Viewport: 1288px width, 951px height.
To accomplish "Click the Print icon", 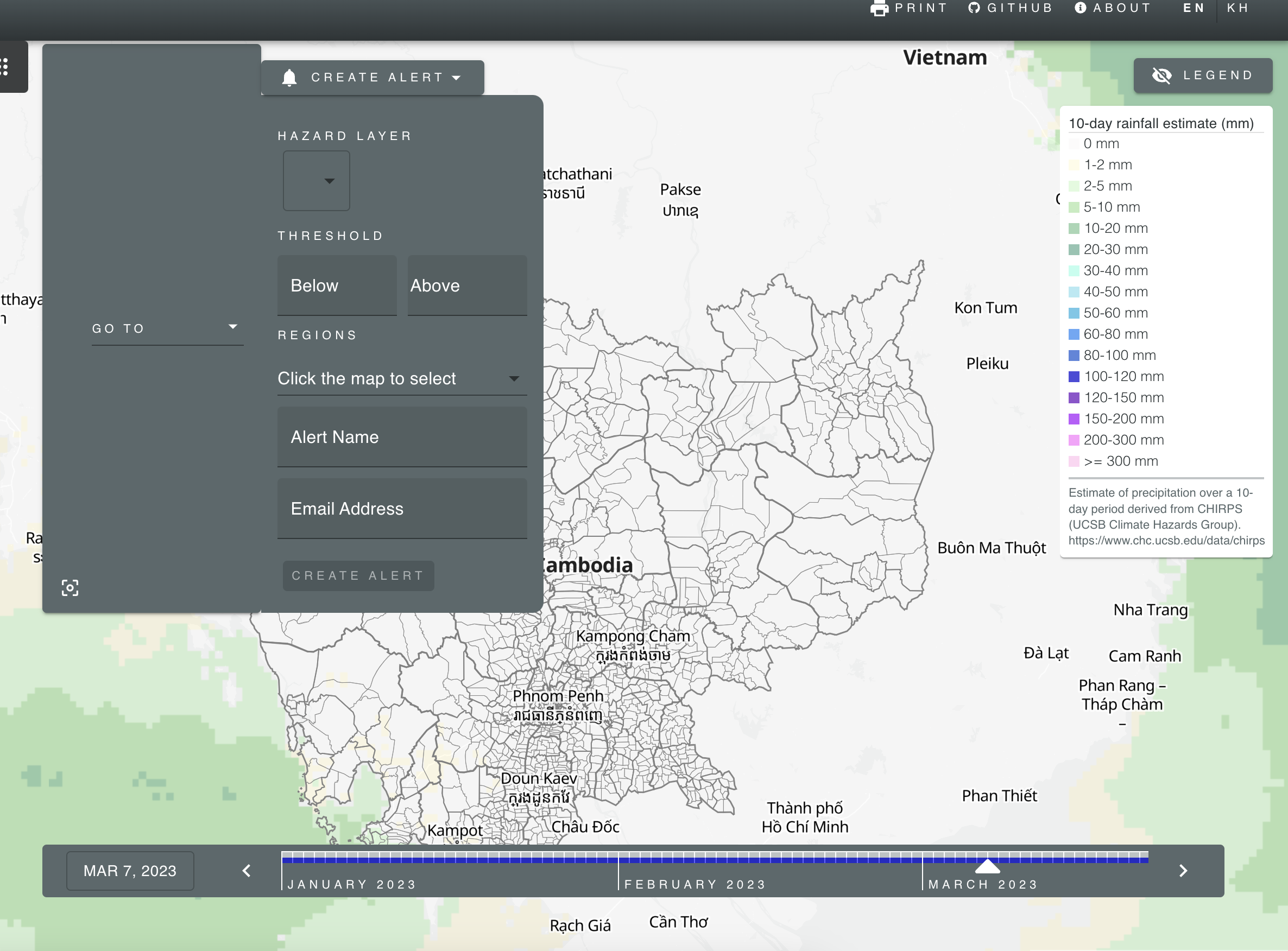I will 879,8.
